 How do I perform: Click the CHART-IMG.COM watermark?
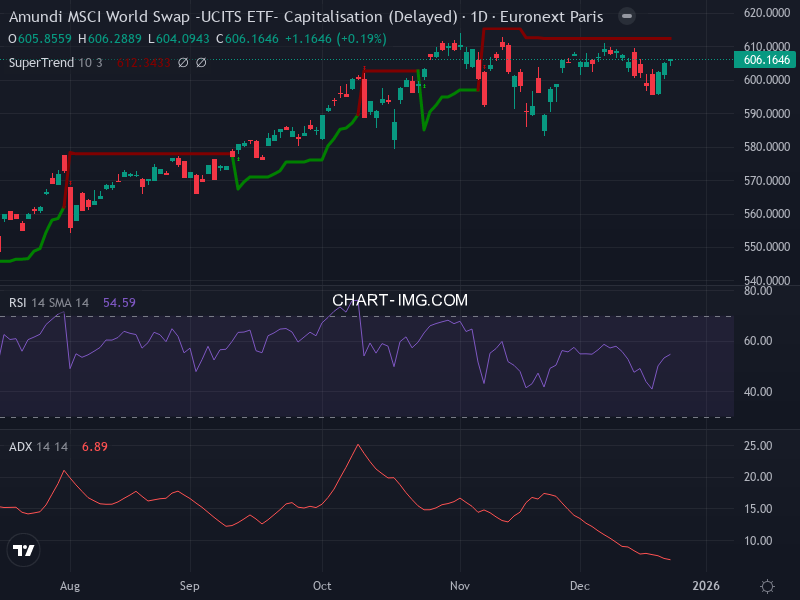[x=400, y=299]
